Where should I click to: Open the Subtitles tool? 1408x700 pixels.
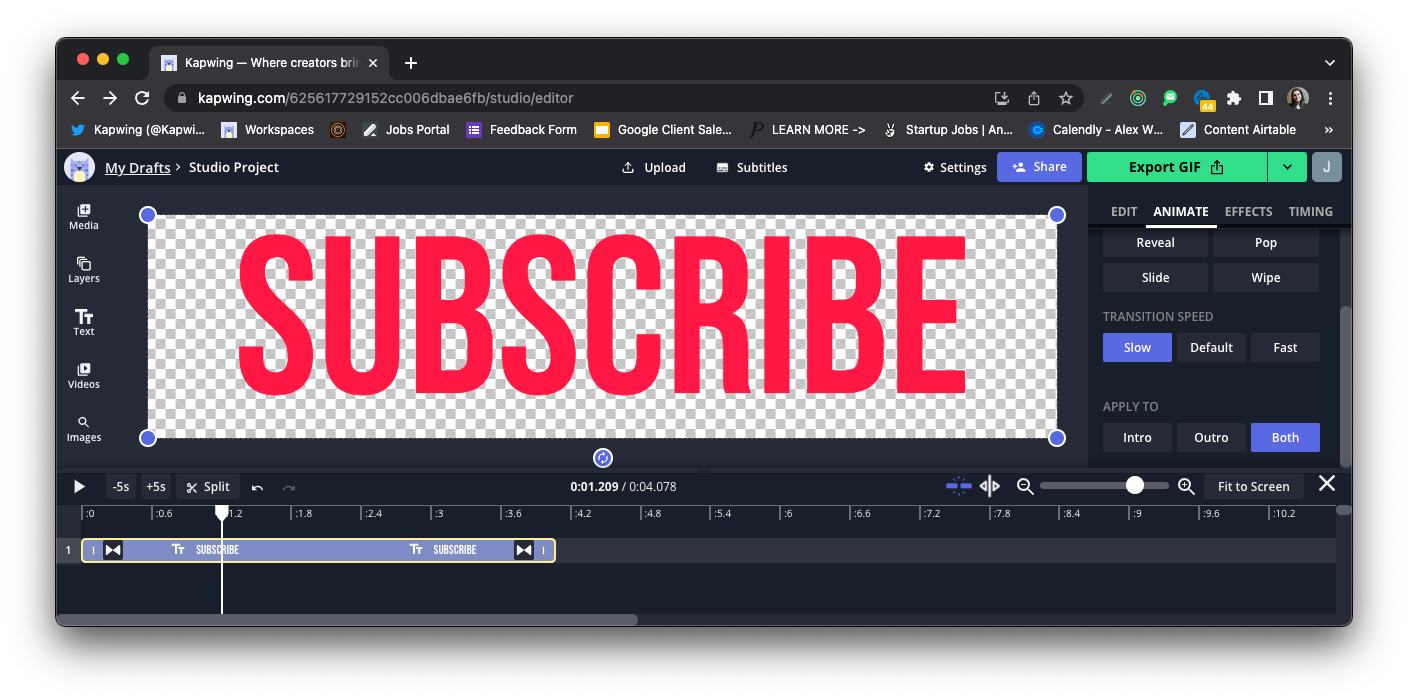point(752,167)
